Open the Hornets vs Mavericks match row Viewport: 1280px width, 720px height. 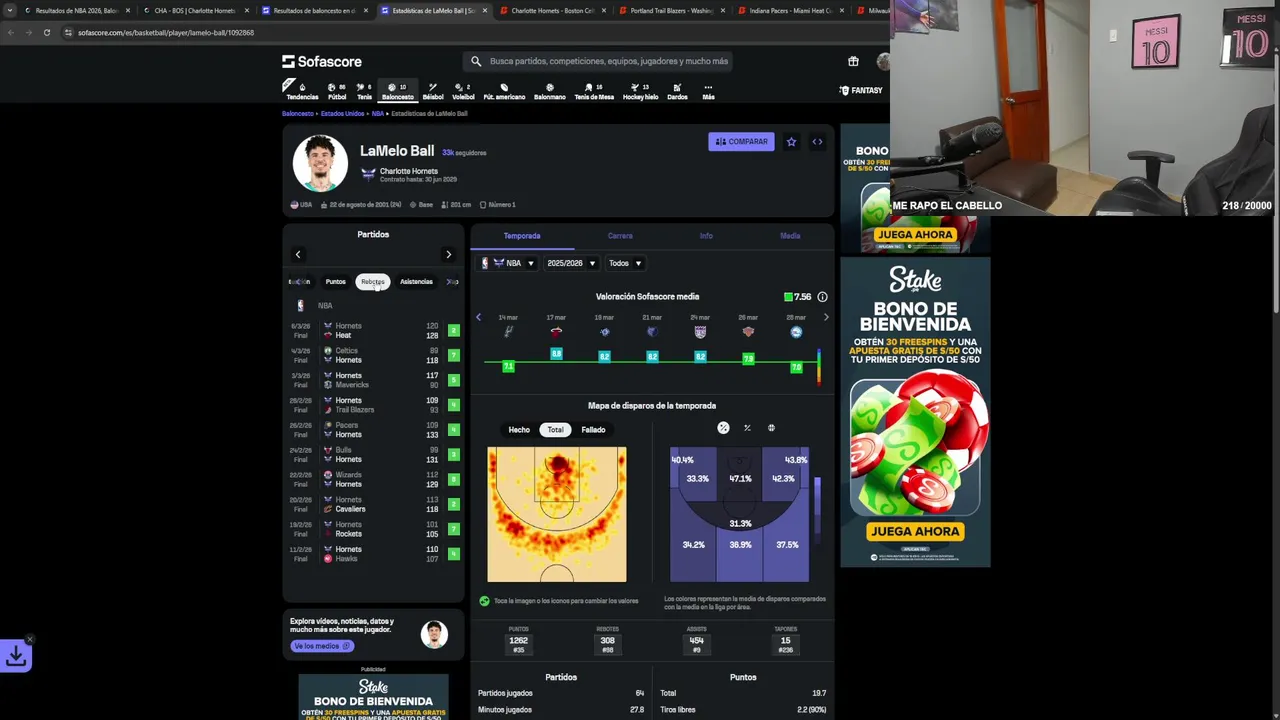coord(373,380)
